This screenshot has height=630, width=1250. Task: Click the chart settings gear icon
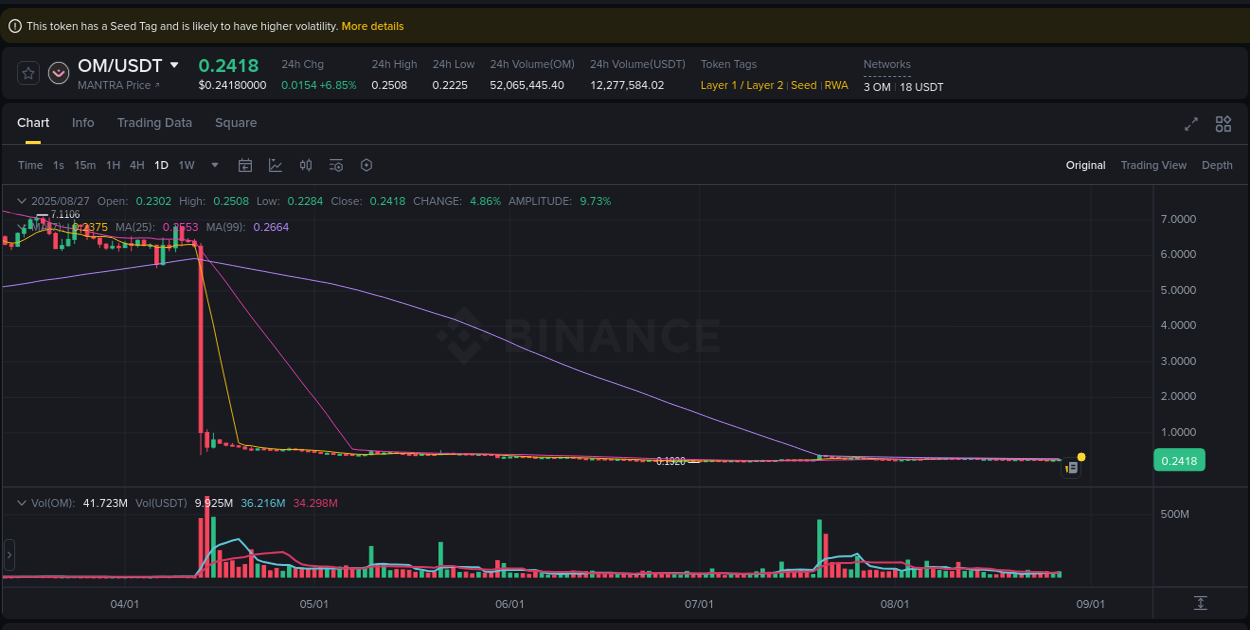366,165
